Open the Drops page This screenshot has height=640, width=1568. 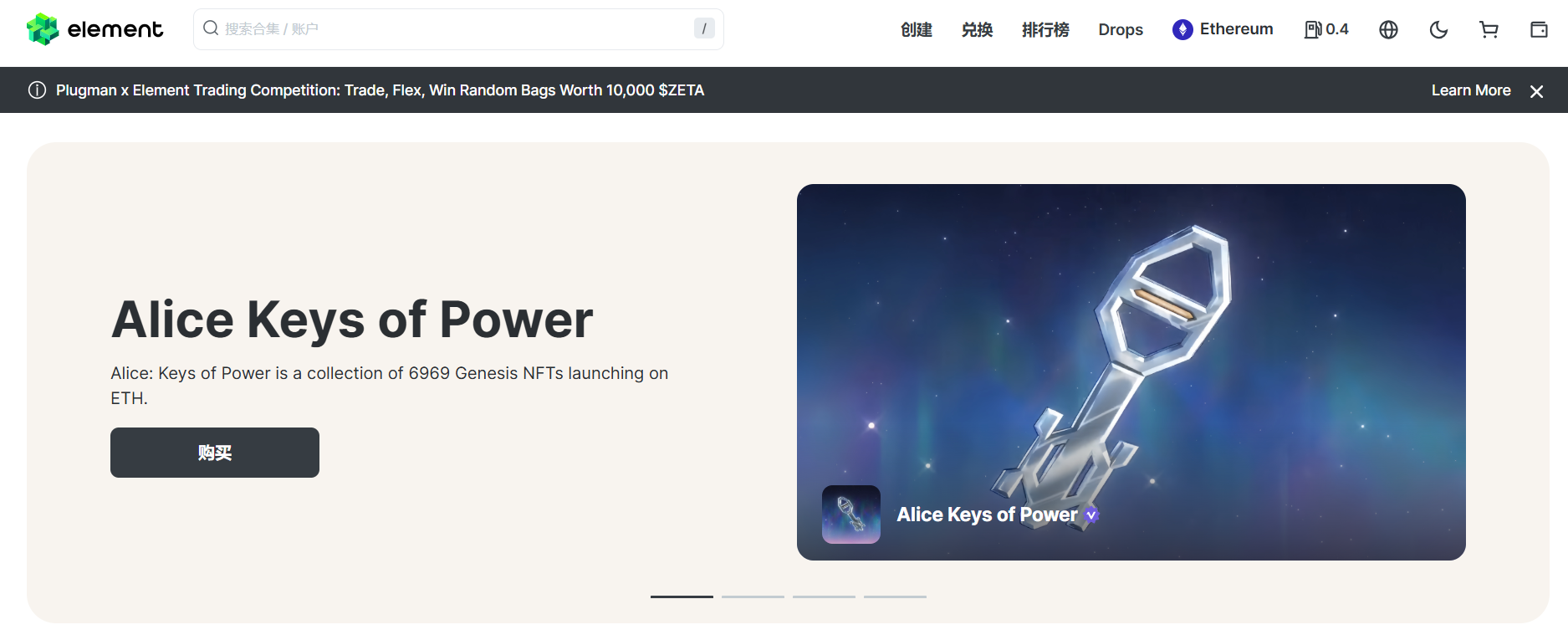1121,29
